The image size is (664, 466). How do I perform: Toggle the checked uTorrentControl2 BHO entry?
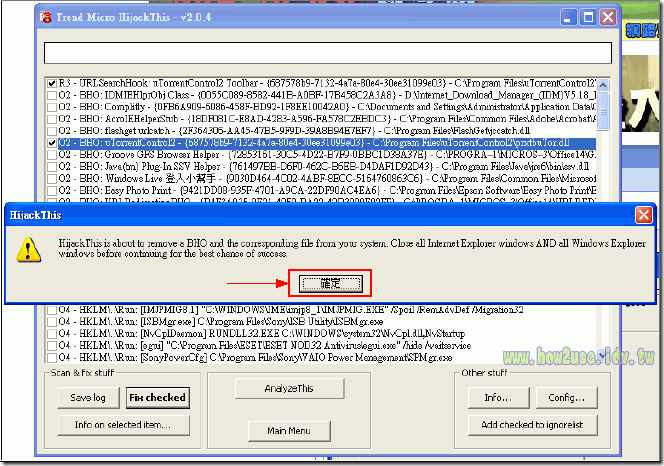click(x=52, y=143)
